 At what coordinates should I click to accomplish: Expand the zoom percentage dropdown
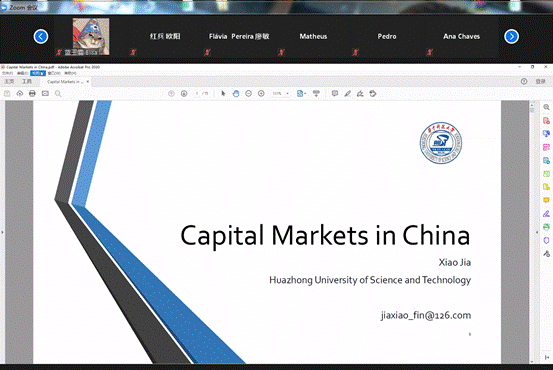(x=287, y=93)
